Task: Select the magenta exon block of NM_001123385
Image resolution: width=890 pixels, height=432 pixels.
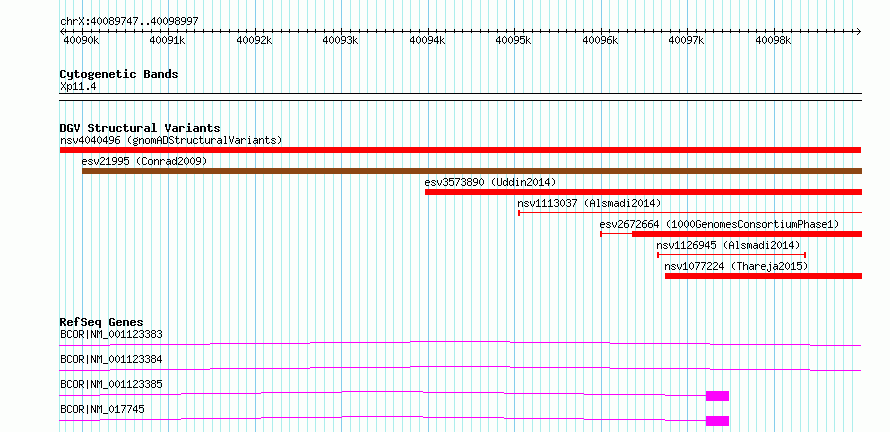Action: click(x=717, y=396)
